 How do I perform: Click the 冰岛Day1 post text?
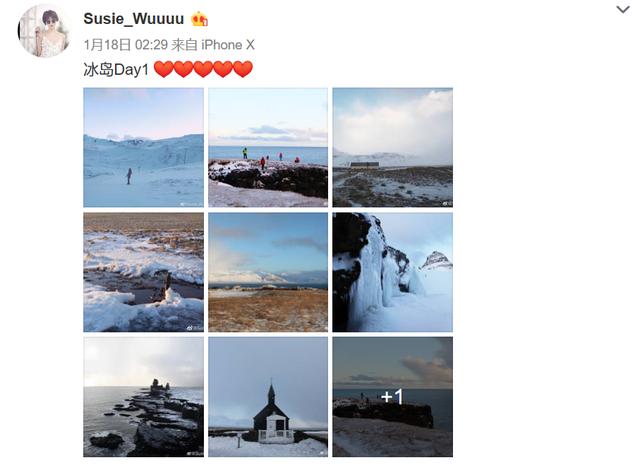point(116,69)
